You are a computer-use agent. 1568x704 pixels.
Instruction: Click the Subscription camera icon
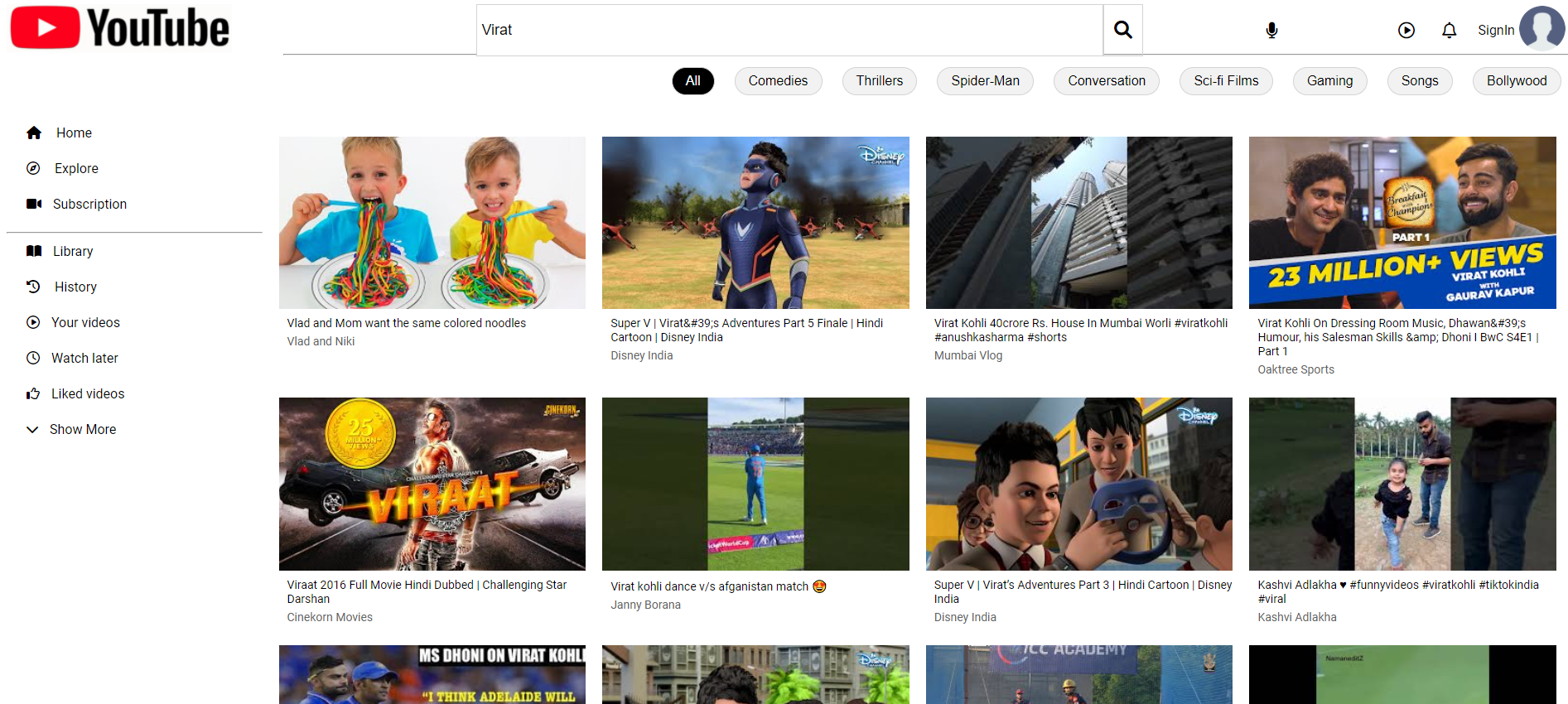tap(34, 204)
